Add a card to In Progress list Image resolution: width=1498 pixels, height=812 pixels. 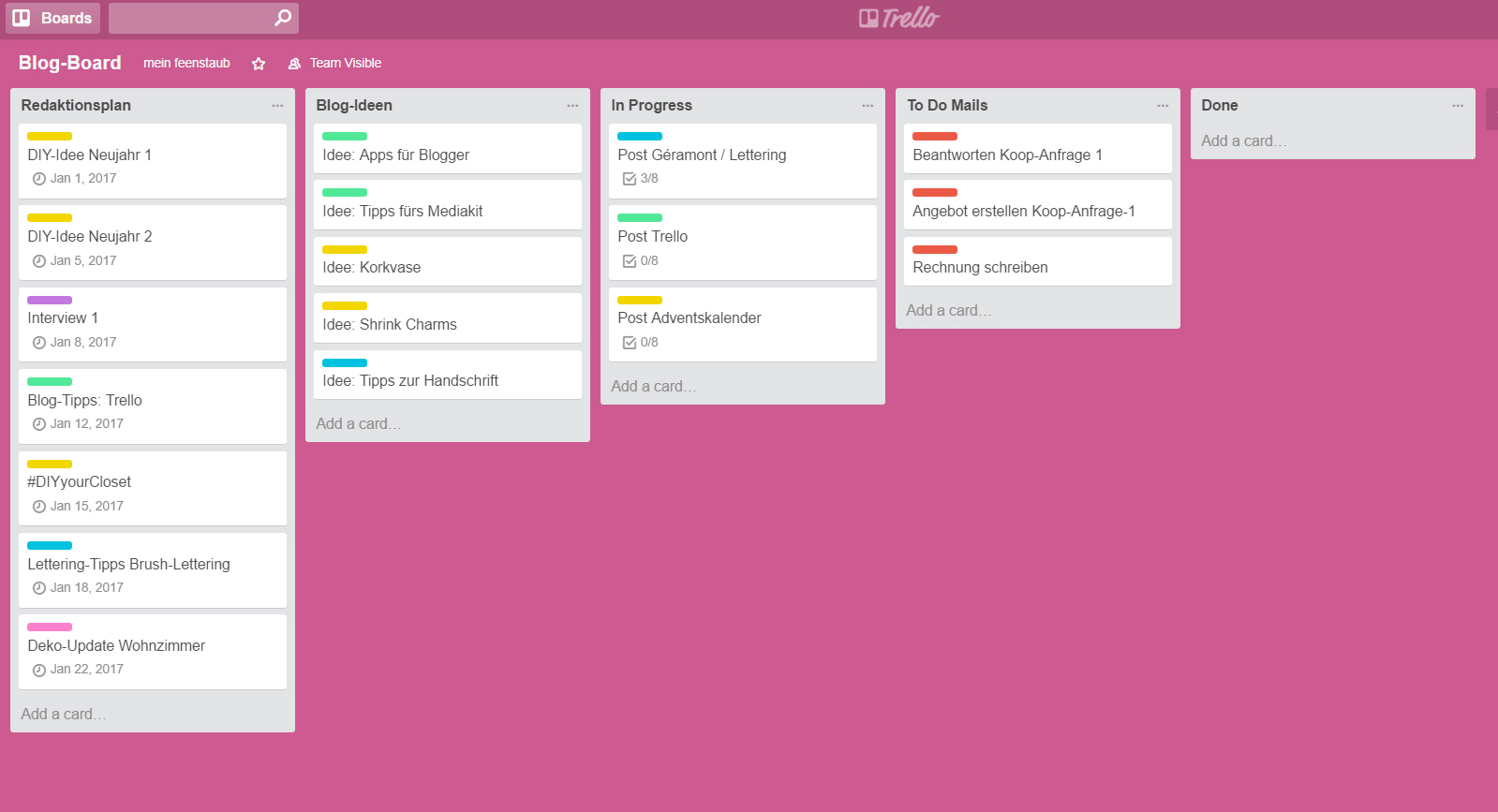point(653,386)
